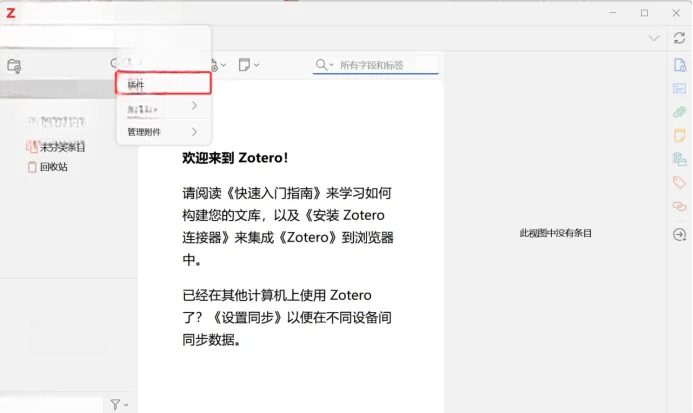Jump to the Tags section icon
Screen dimensions: 693x413
point(679,183)
